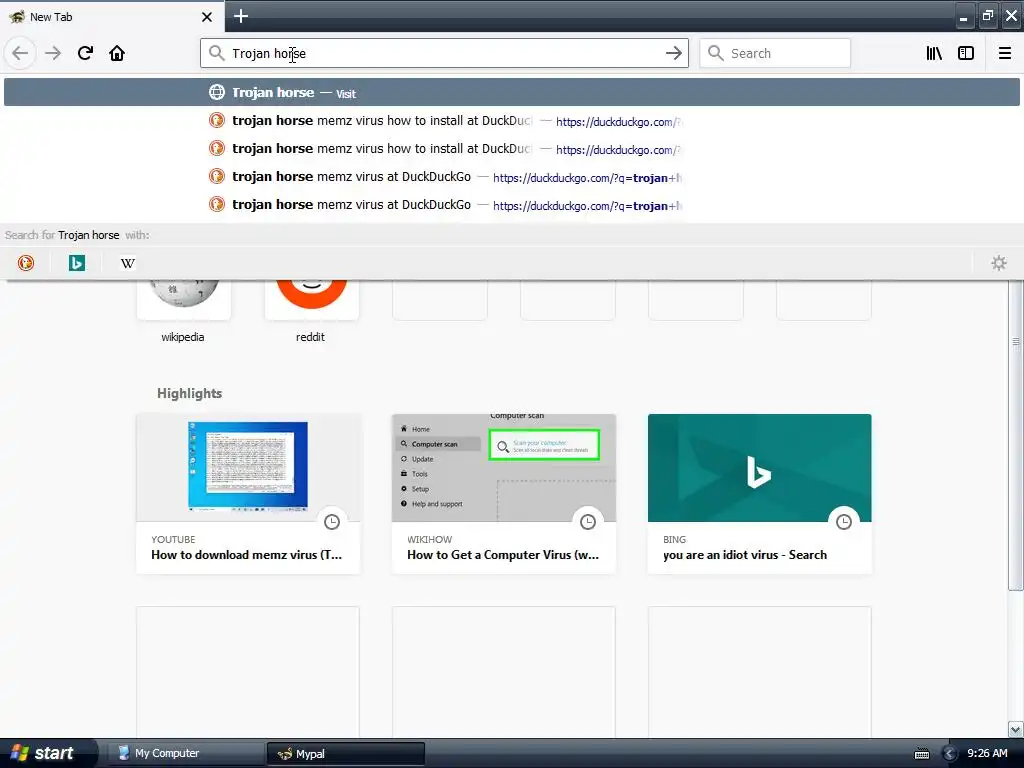
Task: Choose first 'trojan horse memz virus at DuckDuckGo' suggestion
Action: pos(512,177)
